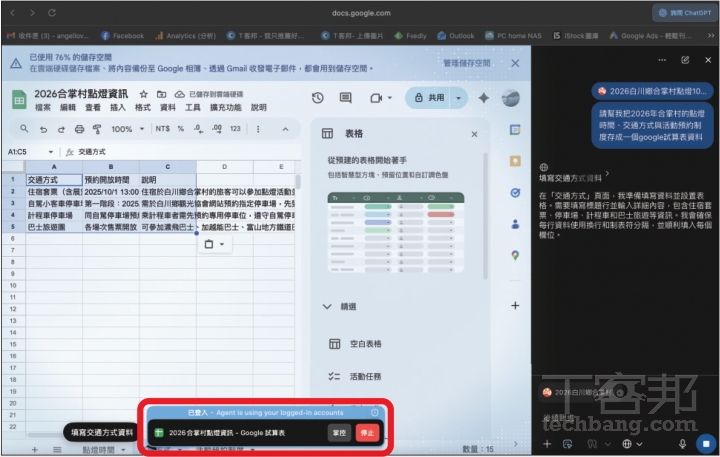
Task: Close the 表格 side panel
Action: (x=474, y=134)
